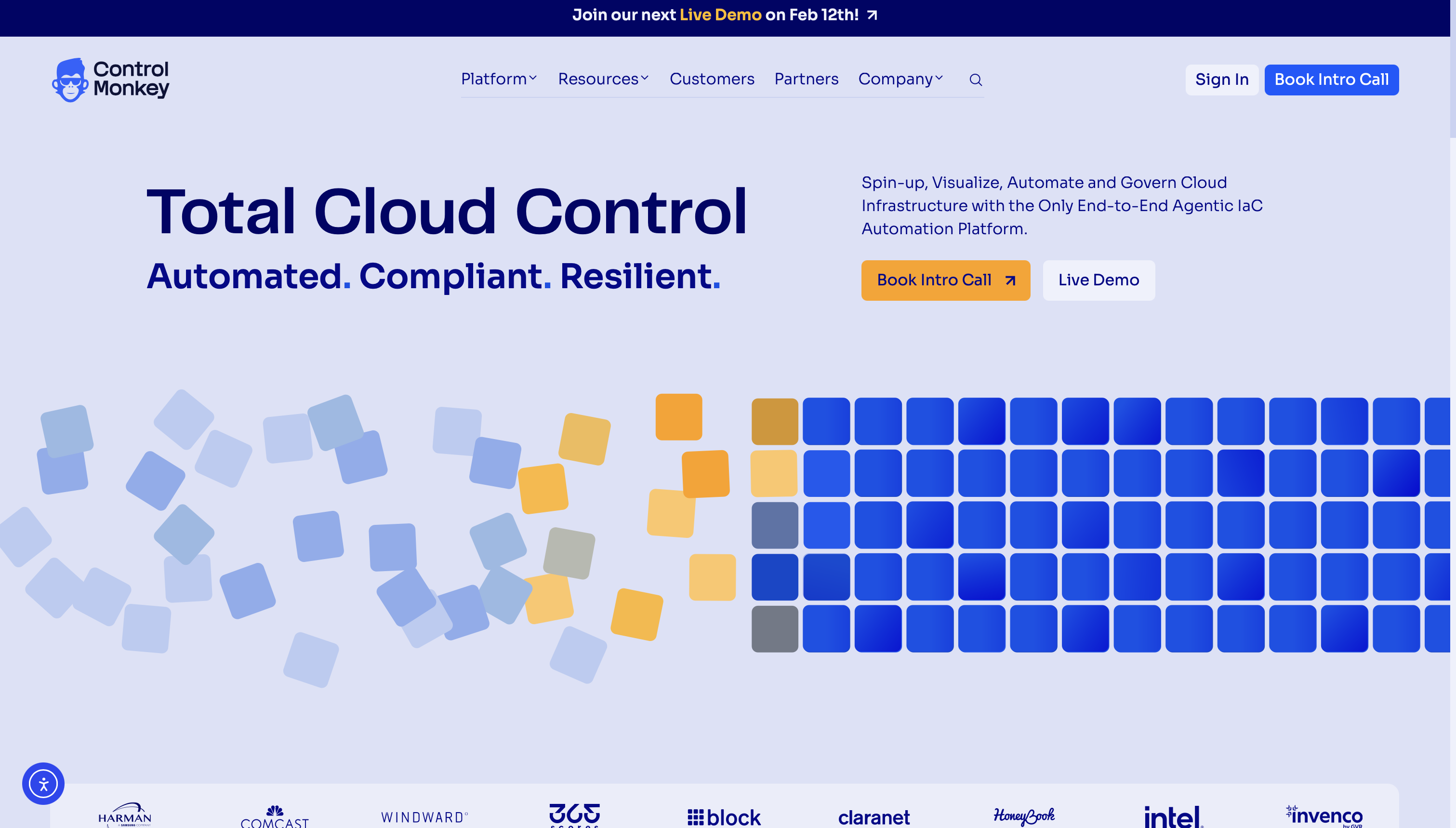Image resolution: width=1456 pixels, height=828 pixels.
Task: Expand the Company dropdown menu
Action: (x=900, y=79)
